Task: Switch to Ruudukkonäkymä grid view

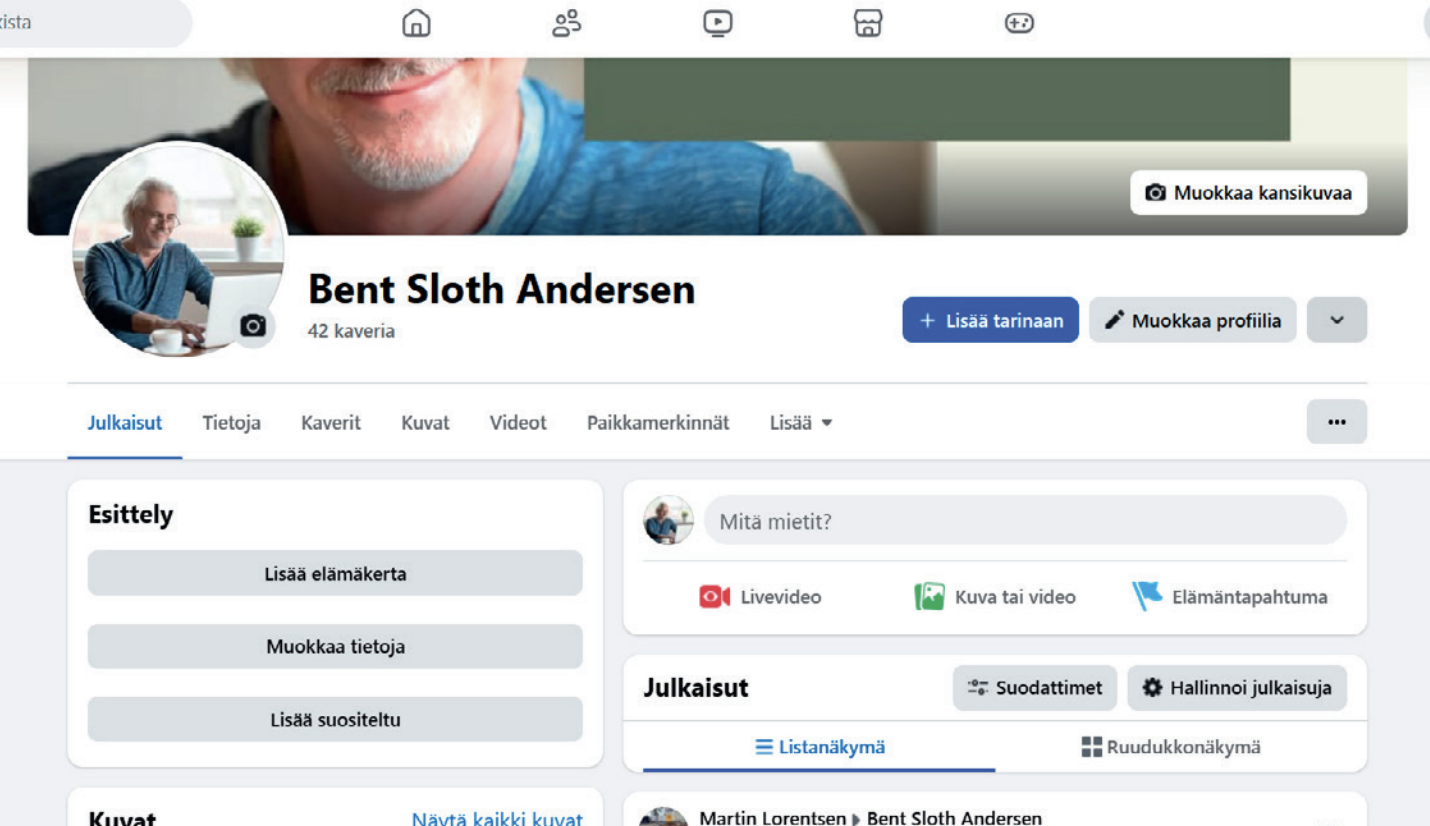Action: (1171, 747)
